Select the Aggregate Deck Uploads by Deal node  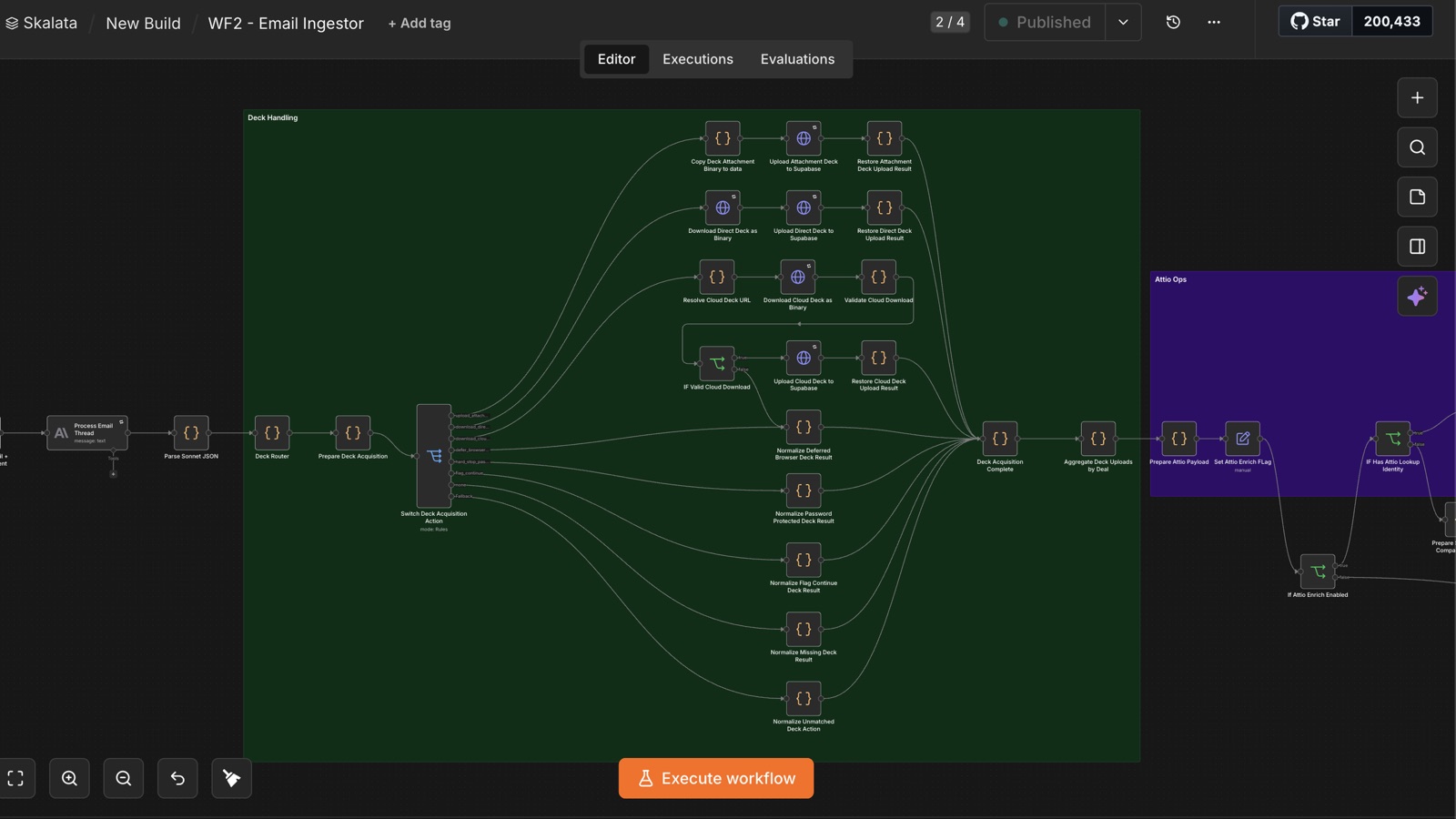pyautogui.click(x=1098, y=439)
